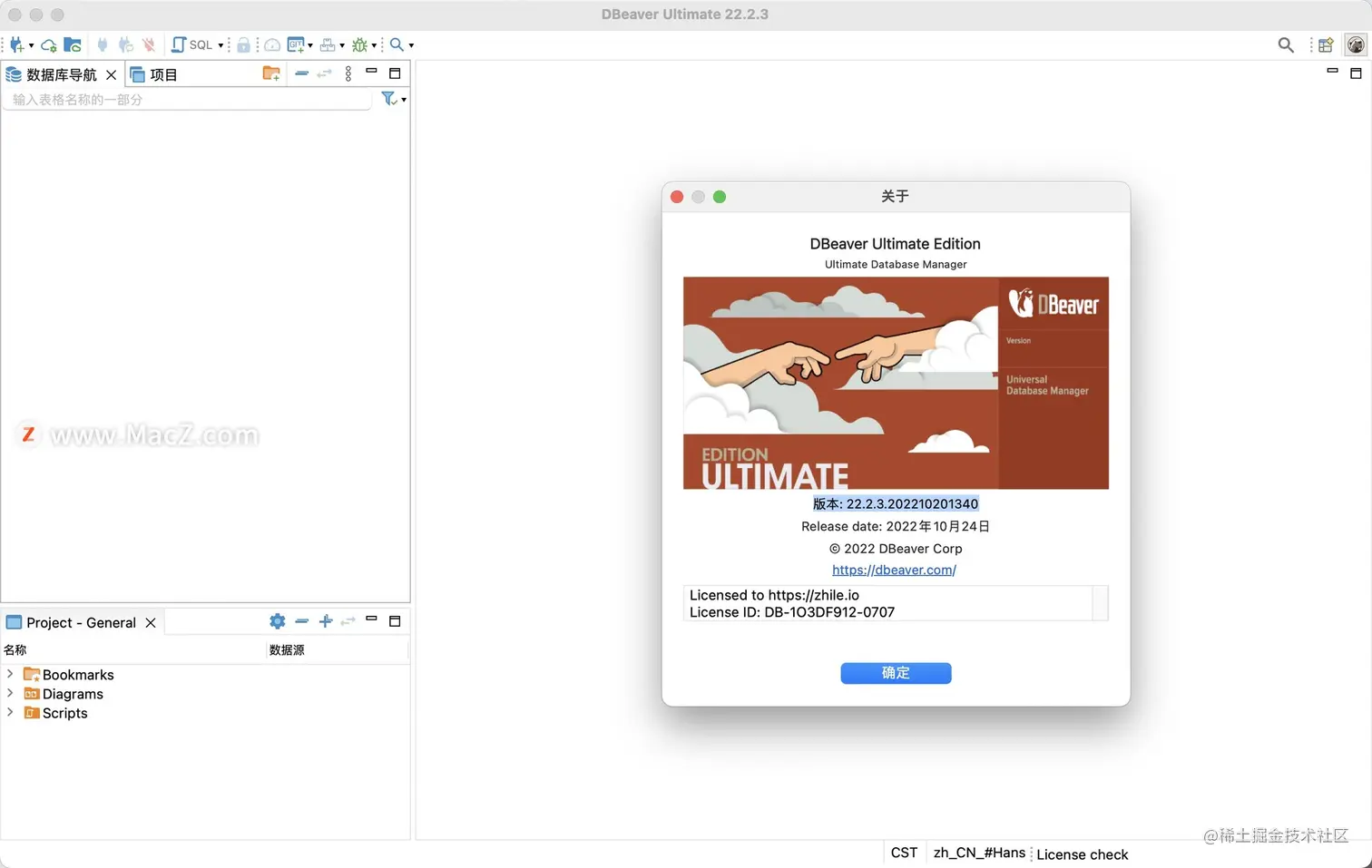Viewport: 1372px width, 868px height.
Task: Open project panel settings gear icon
Action: pyautogui.click(x=278, y=621)
